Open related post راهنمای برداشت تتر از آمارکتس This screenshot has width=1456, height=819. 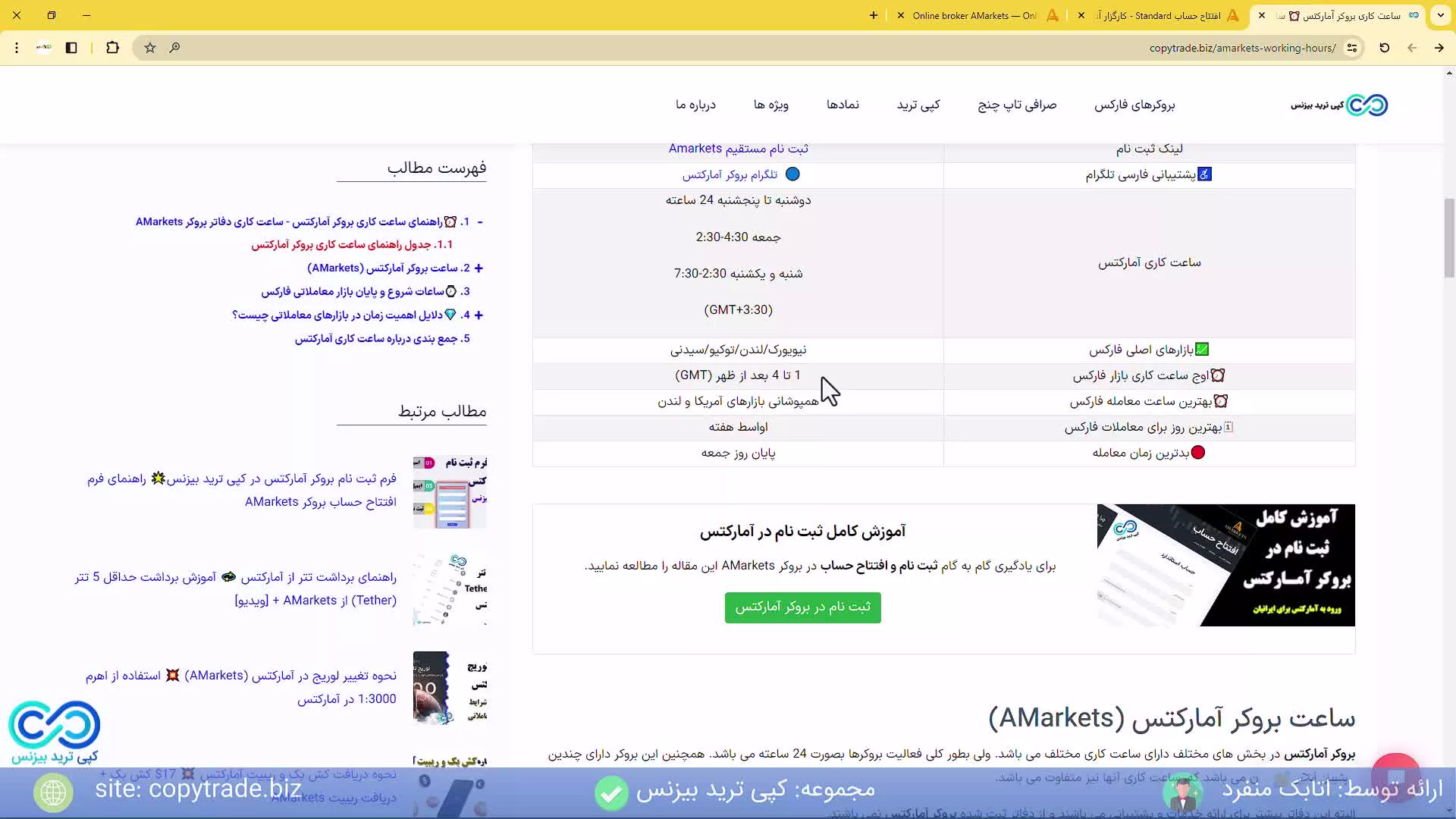(x=236, y=588)
